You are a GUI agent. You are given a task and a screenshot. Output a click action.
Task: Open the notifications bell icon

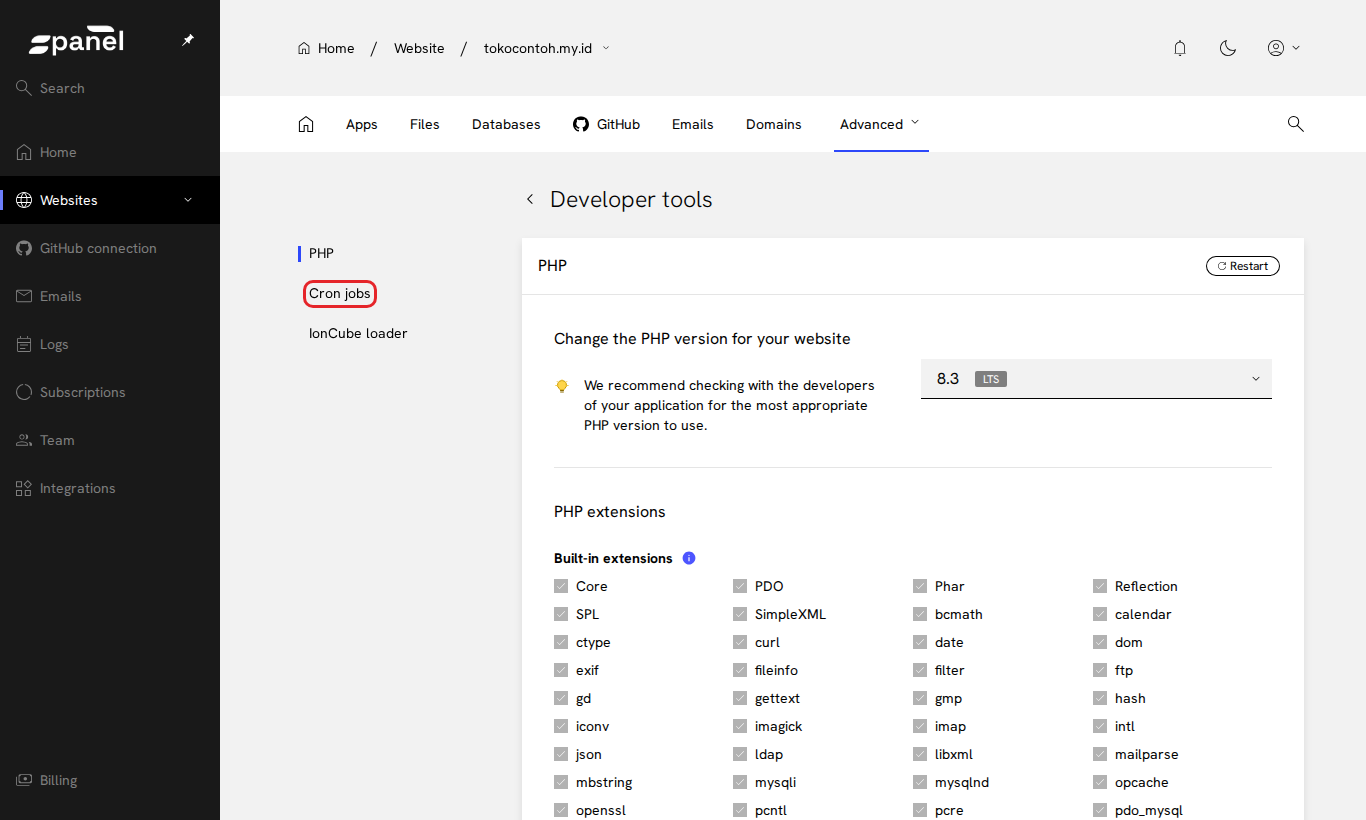[x=1180, y=48]
